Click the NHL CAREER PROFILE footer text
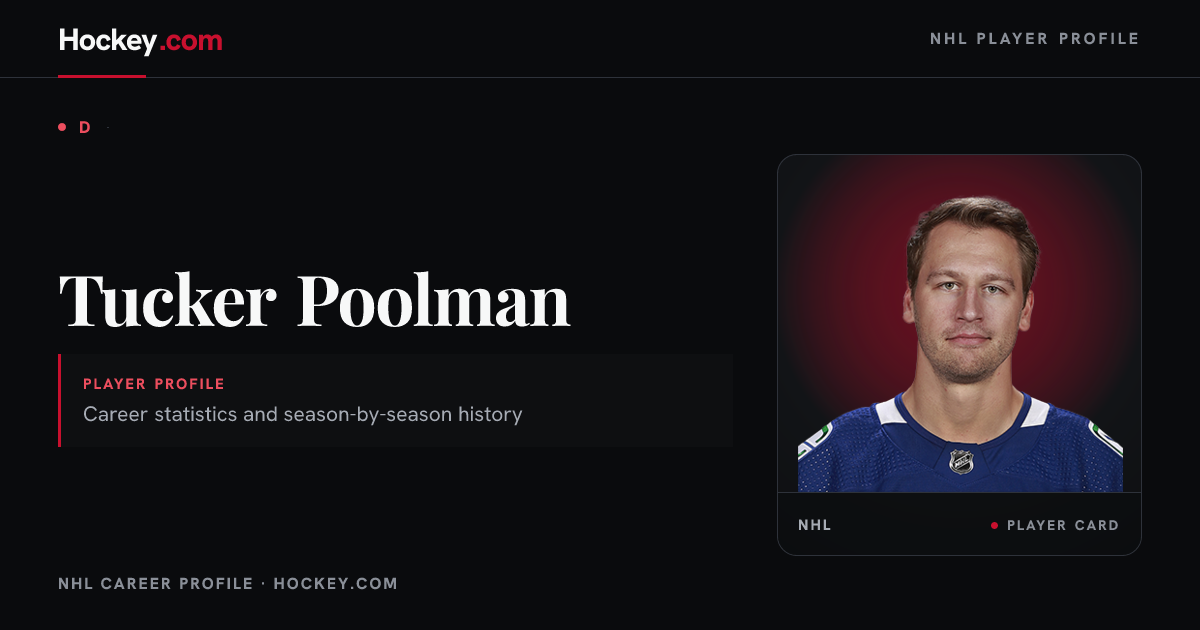1200x630 pixels. point(156,583)
